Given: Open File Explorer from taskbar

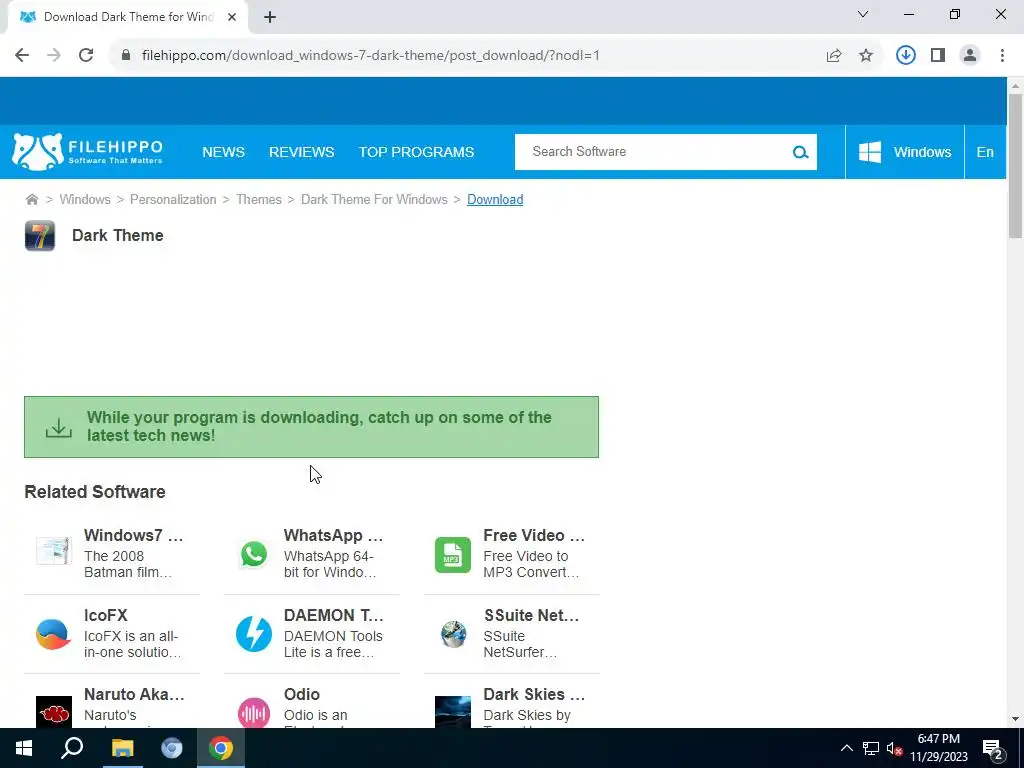Looking at the screenshot, I should click(122, 748).
